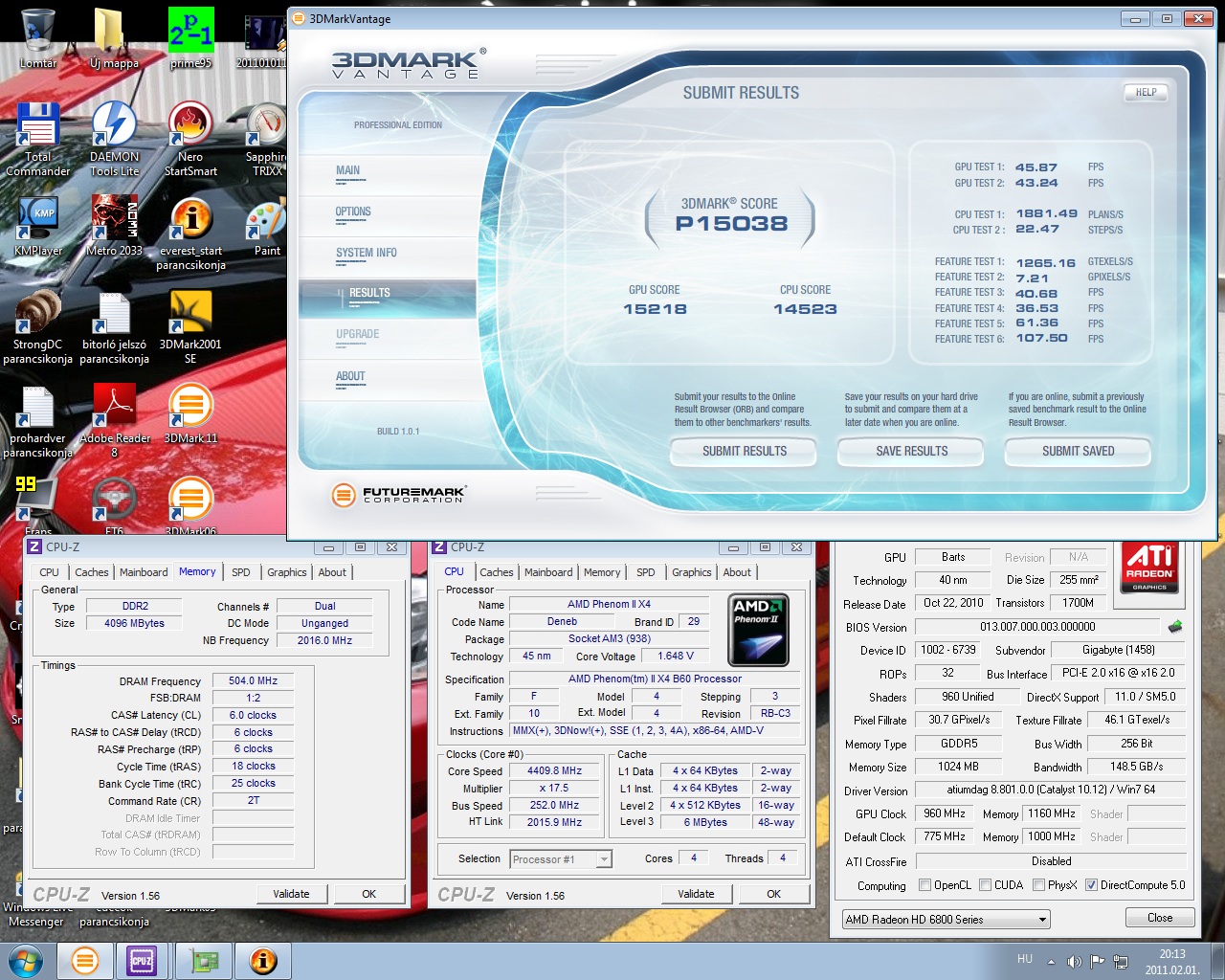Click the HU language indicator in tray

pos(1025,959)
